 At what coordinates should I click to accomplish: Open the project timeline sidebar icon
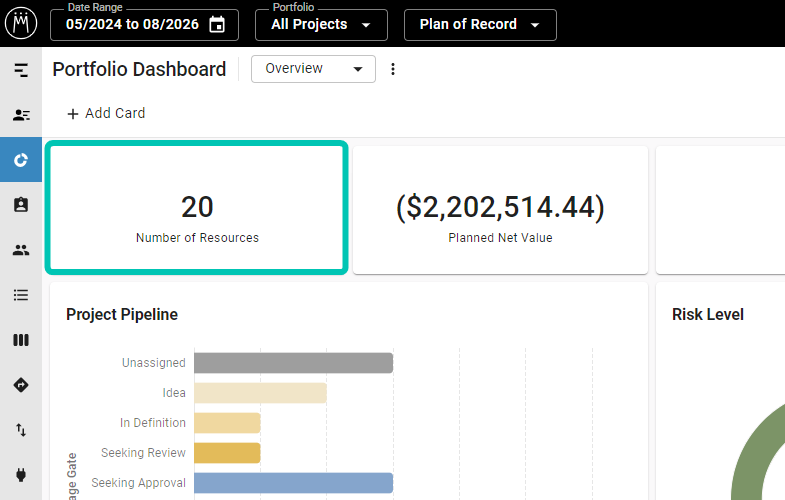pos(21,70)
